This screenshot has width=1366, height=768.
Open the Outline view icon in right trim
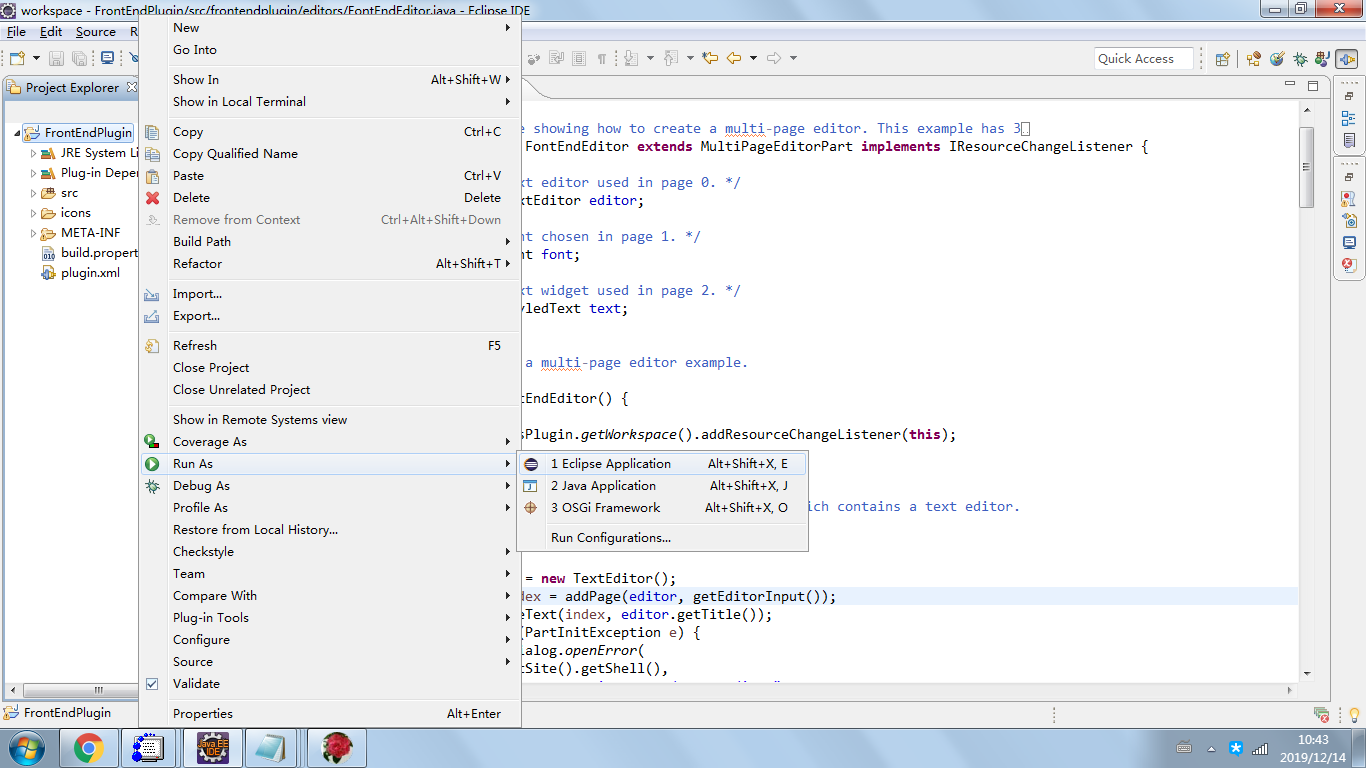(x=1349, y=119)
